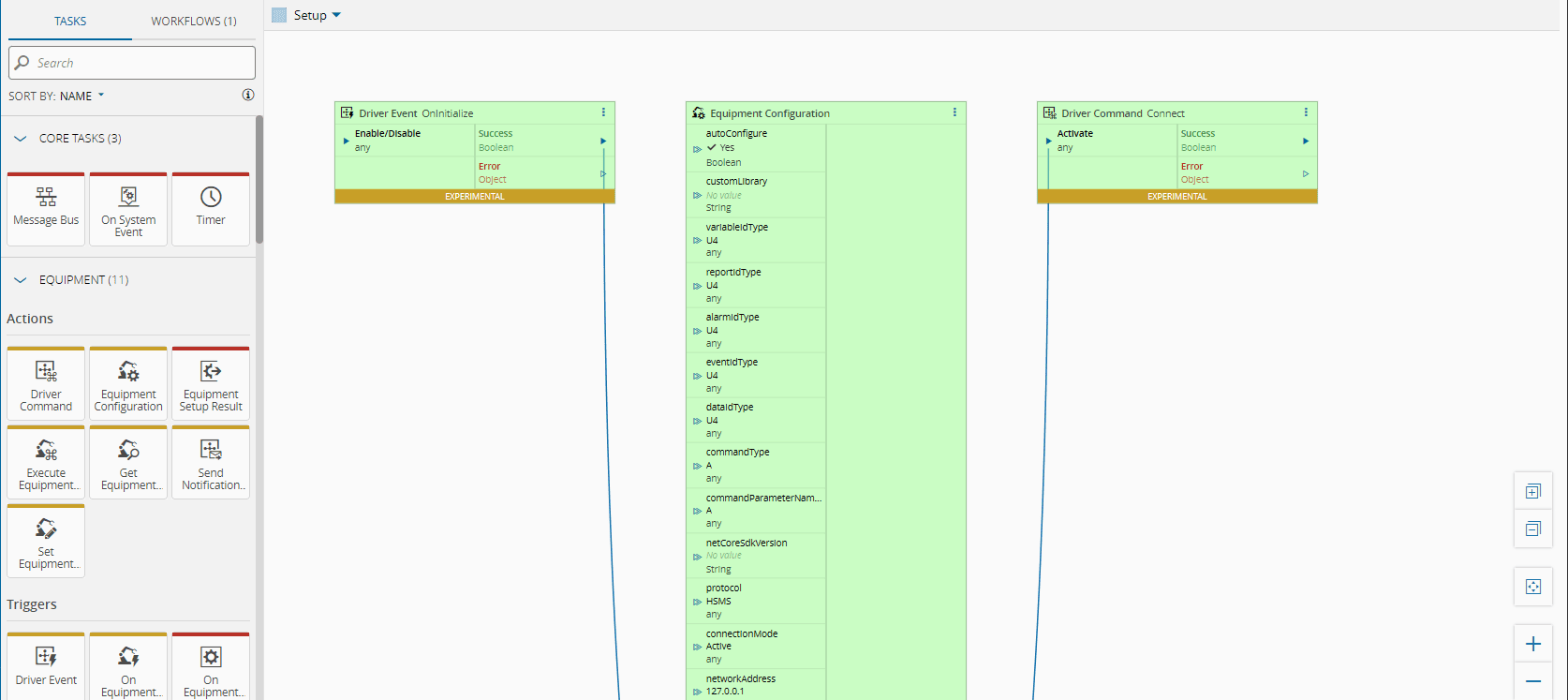Screen dimensions: 1568x700
Task: Select the Driver Event trigger tile
Action: coord(46,665)
